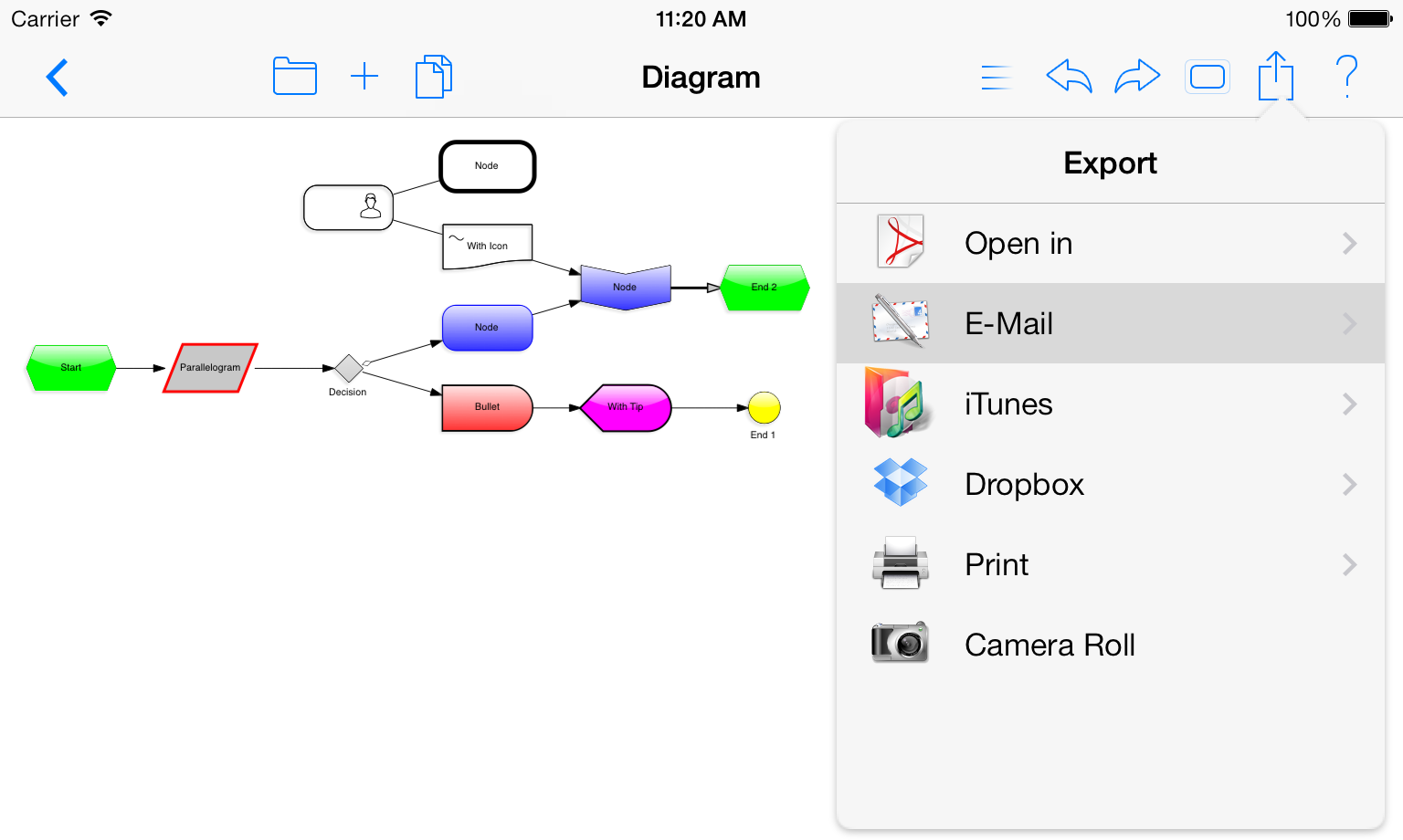Image resolution: width=1403 pixels, height=840 pixels.
Task: Expand the iTunes row chevron
Action: (x=1350, y=404)
